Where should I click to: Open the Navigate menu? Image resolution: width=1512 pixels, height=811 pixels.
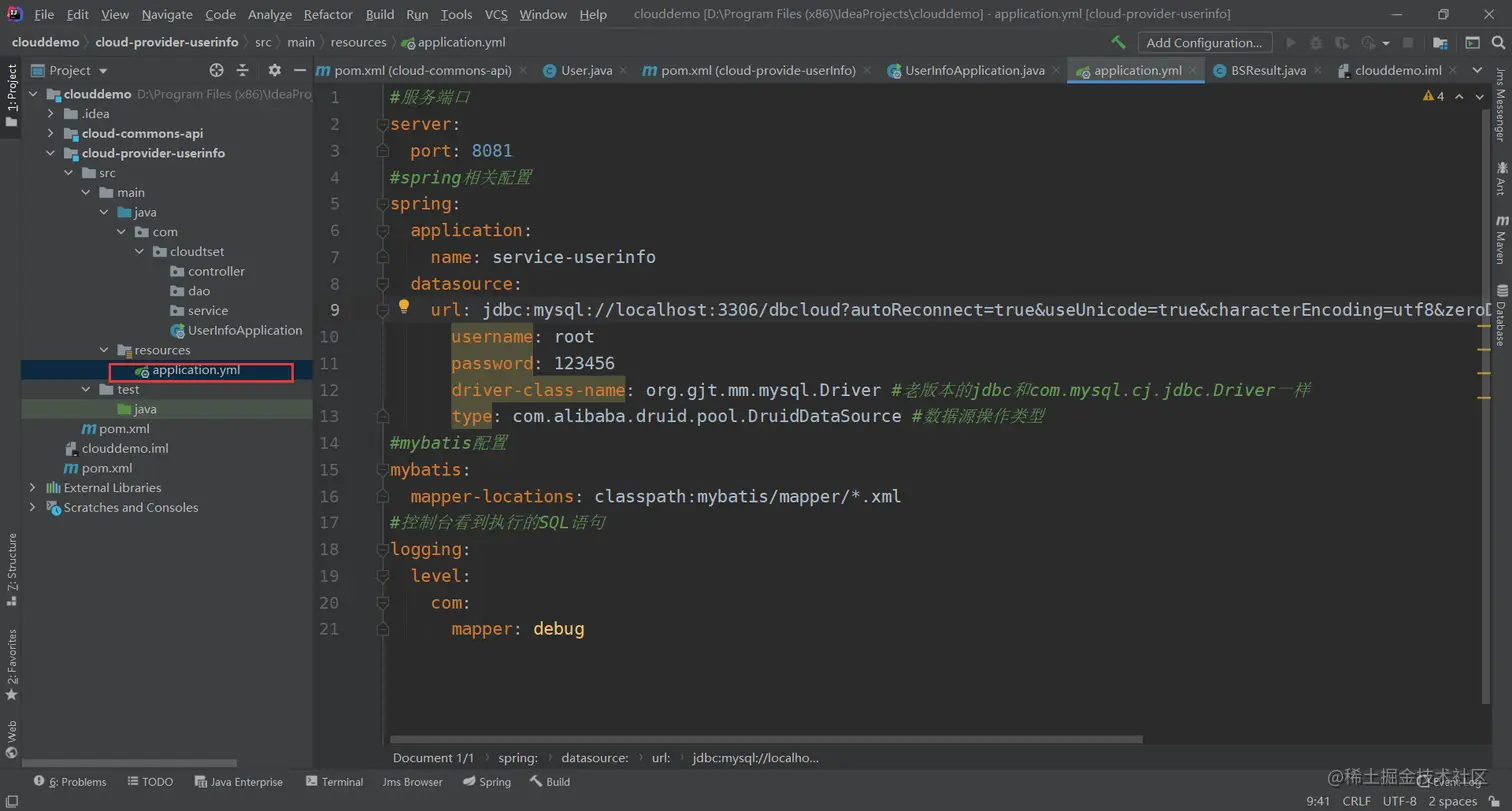pyautogui.click(x=168, y=14)
